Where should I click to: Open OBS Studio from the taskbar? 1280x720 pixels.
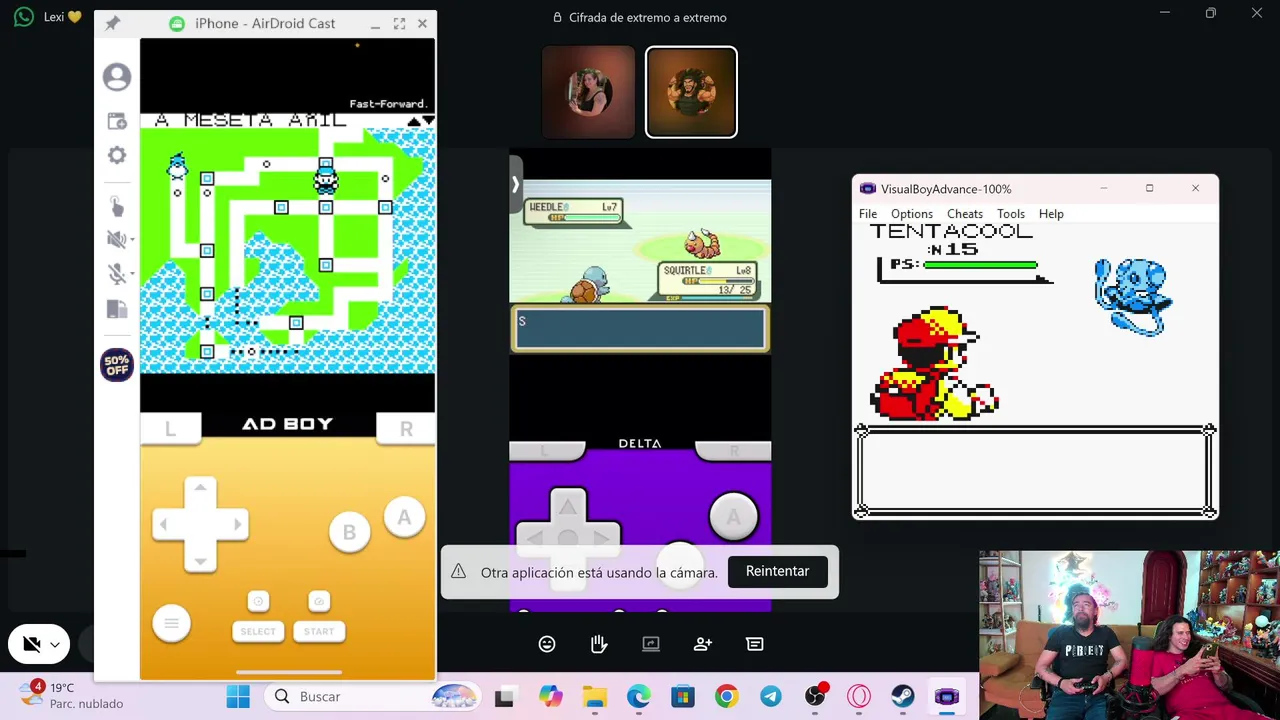tap(815, 697)
